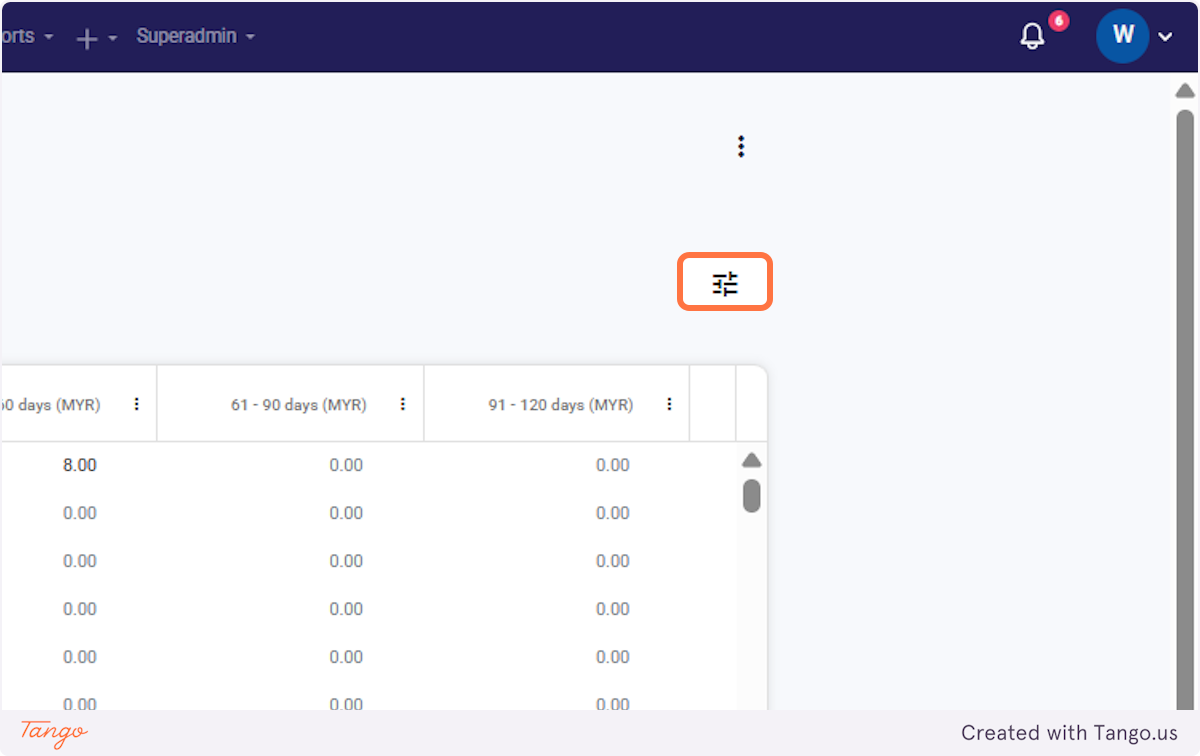Expand the chevron beside the avatar
The image size is (1200, 756).
[1165, 37]
